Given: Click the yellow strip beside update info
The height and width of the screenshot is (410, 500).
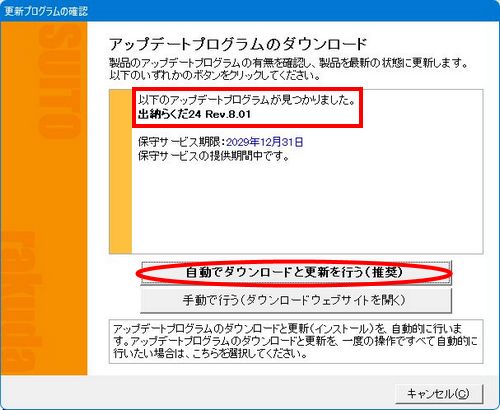Looking at the screenshot, I should click(x=120, y=171).
